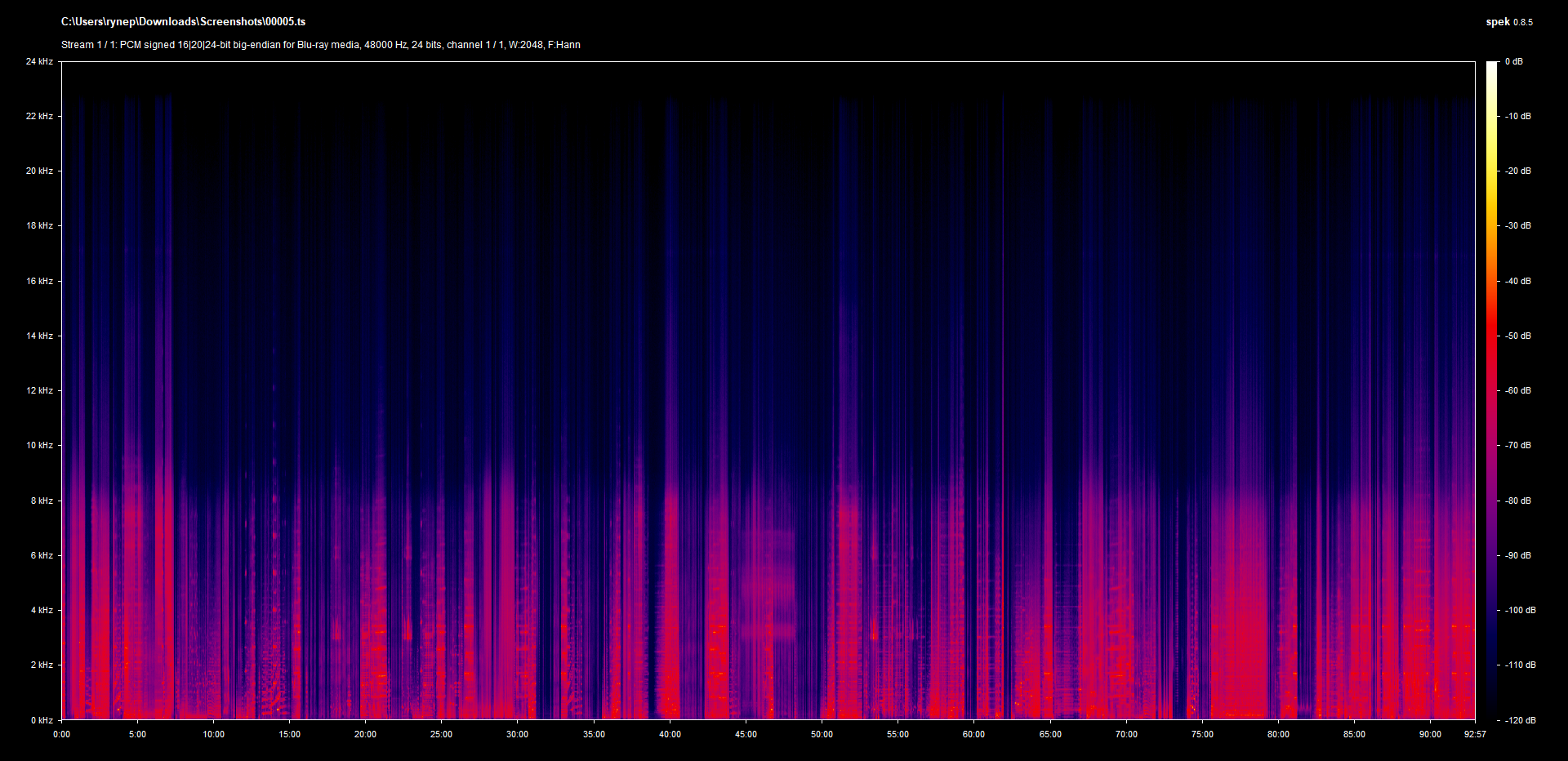This screenshot has height=761, width=1568.
Task: Click the 30:00 time axis marker
Action: (517, 735)
